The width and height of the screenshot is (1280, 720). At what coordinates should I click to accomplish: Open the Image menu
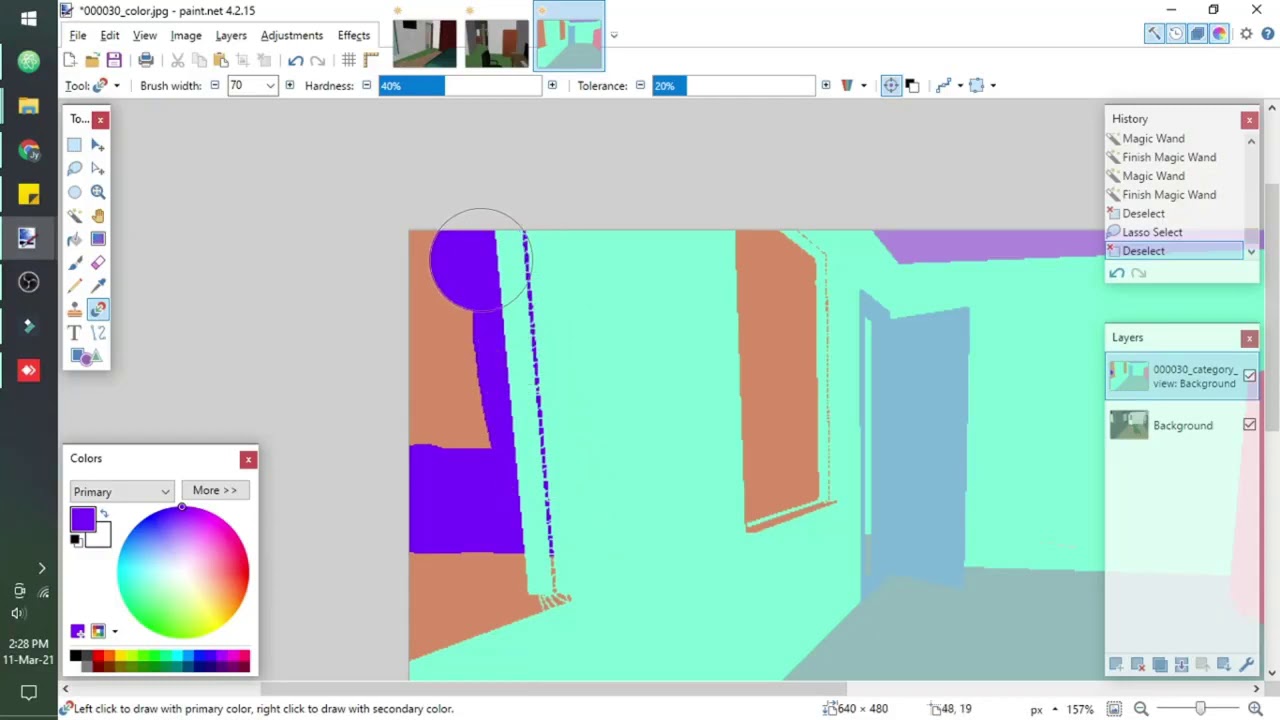click(186, 35)
